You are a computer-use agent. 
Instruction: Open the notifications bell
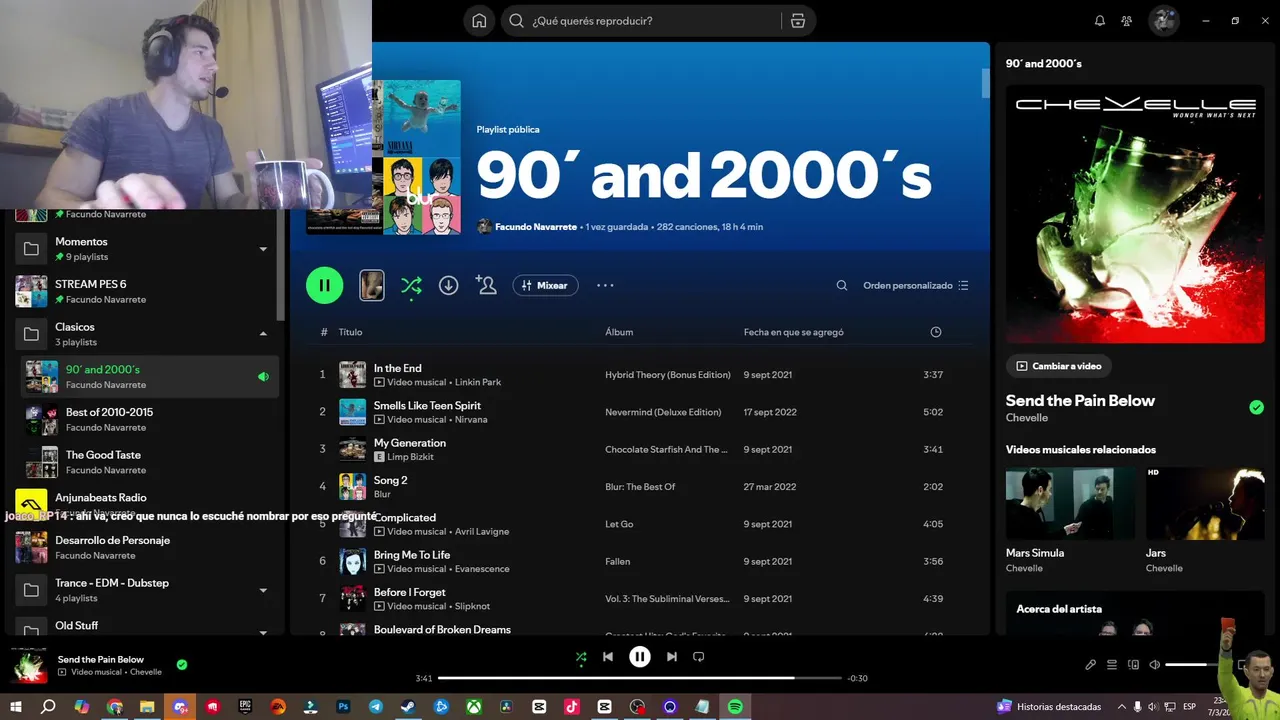tap(1100, 21)
